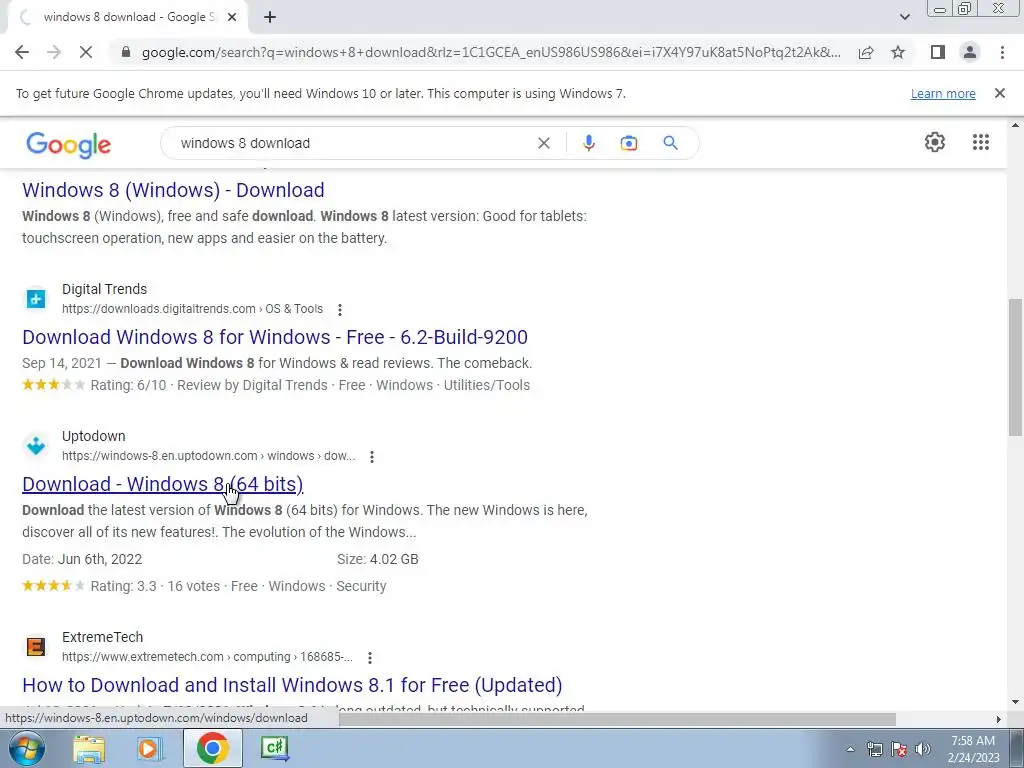
Task: Open the taskbar clock and date
Action: (973, 749)
